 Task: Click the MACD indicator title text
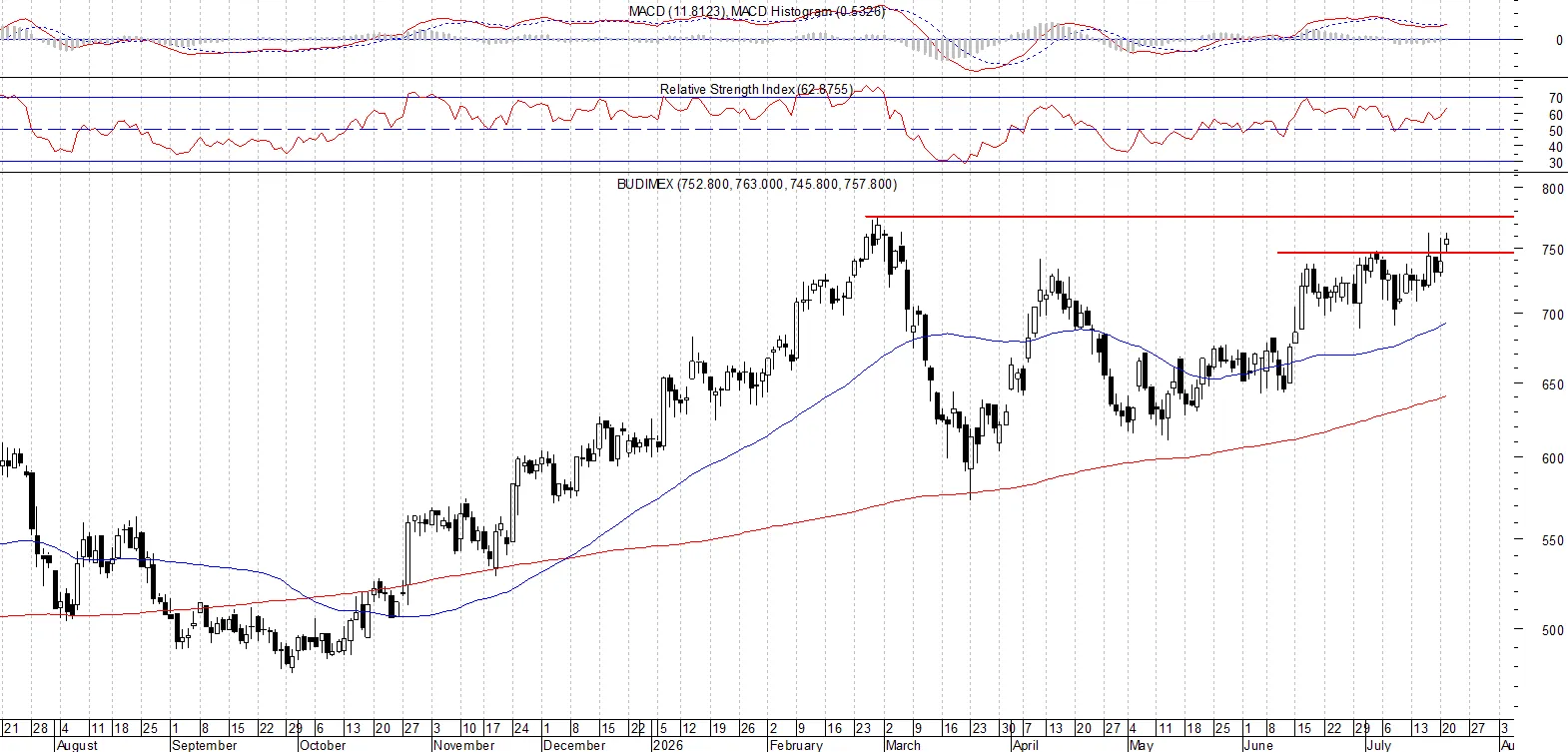(x=757, y=11)
